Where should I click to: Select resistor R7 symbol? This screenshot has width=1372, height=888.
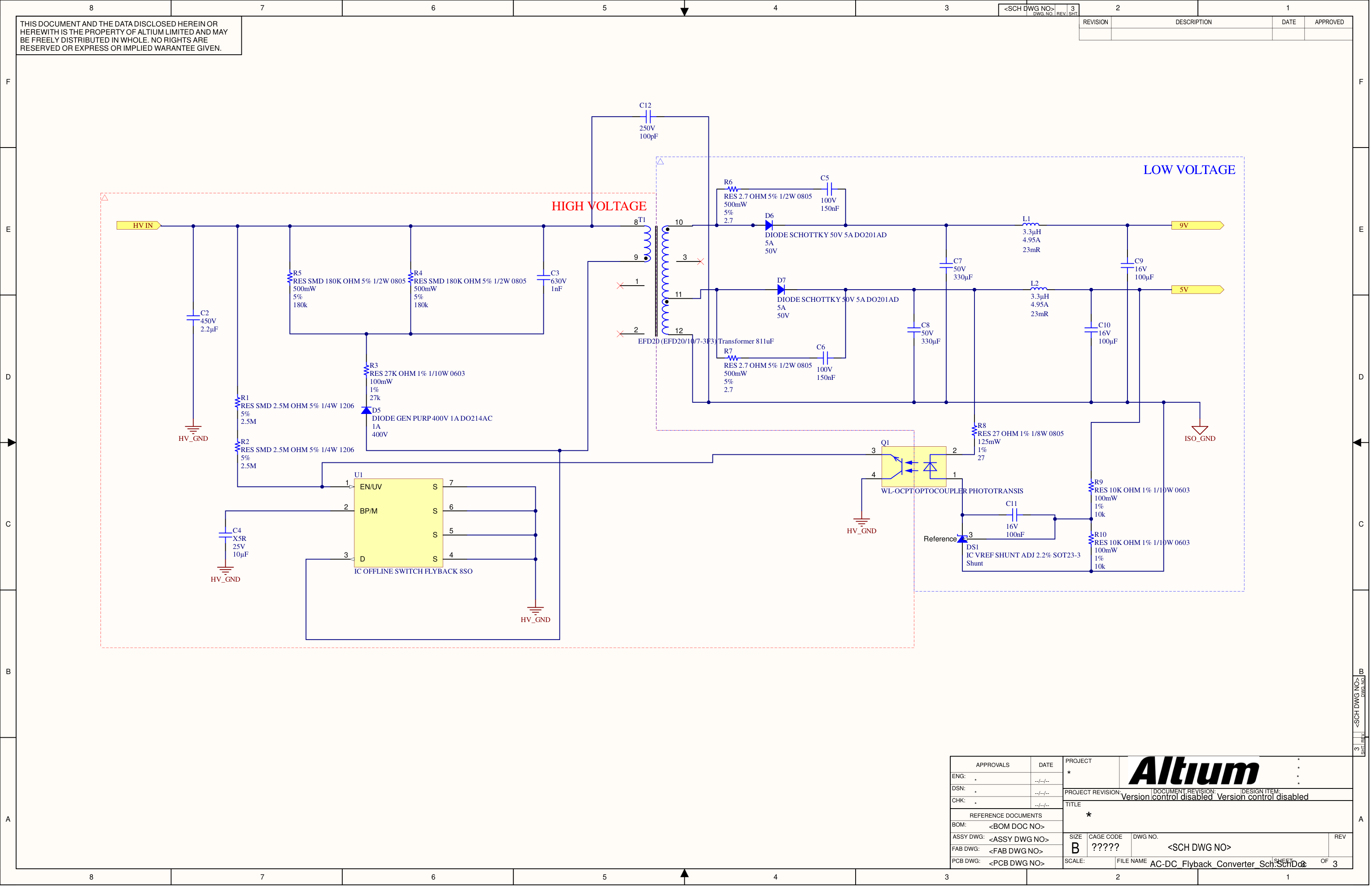(732, 358)
